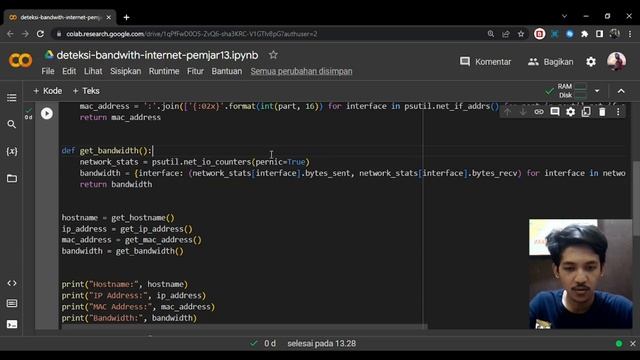The height and width of the screenshot is (360, 640).
Task: Open the find and replace sidebar icon
Action: coord(11,124)
